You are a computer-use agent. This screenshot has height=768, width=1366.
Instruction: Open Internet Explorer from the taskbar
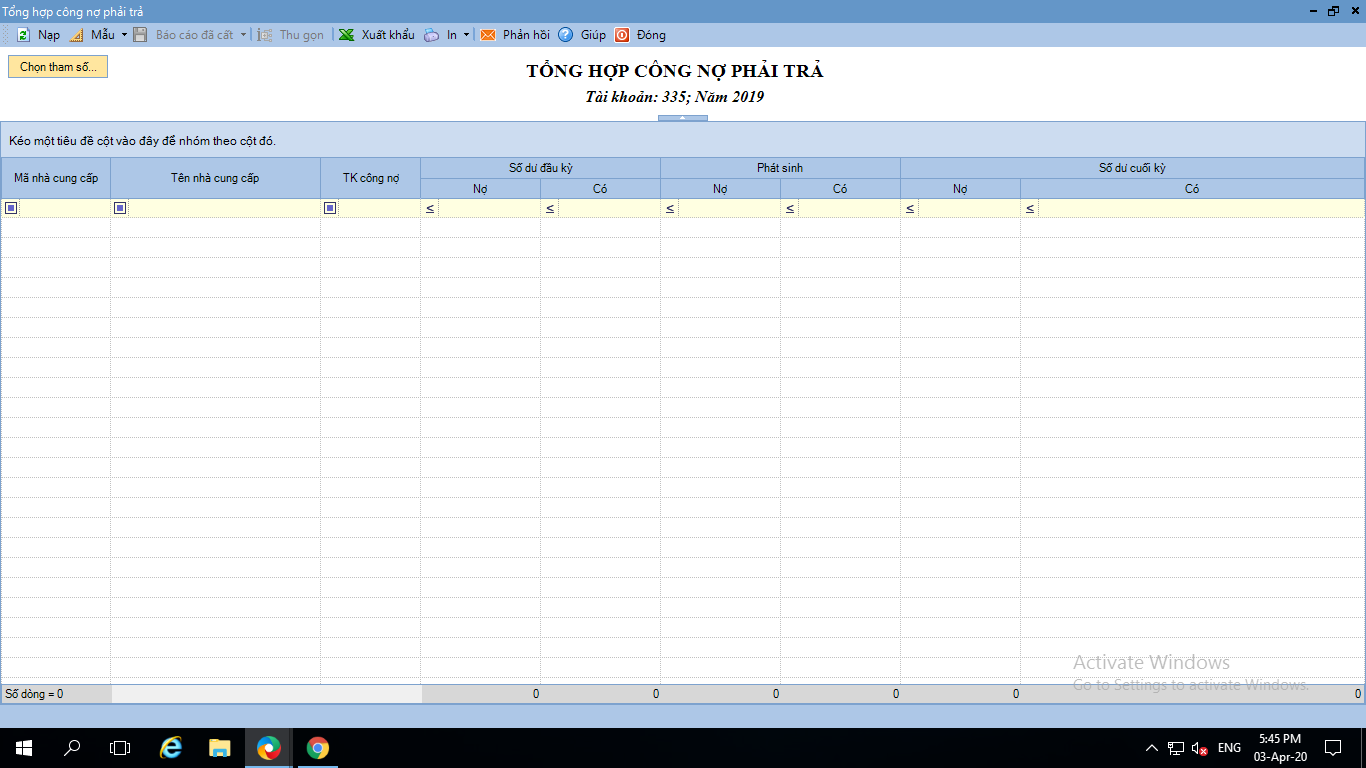[171, 747]
